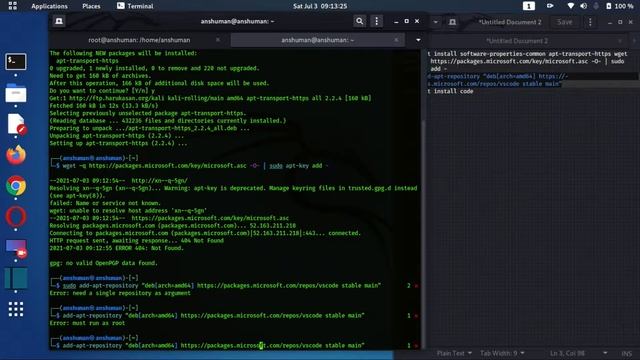Screen dimensions: 640x360
Task: Open the workspace indicator showing 1
Action: 529,6
